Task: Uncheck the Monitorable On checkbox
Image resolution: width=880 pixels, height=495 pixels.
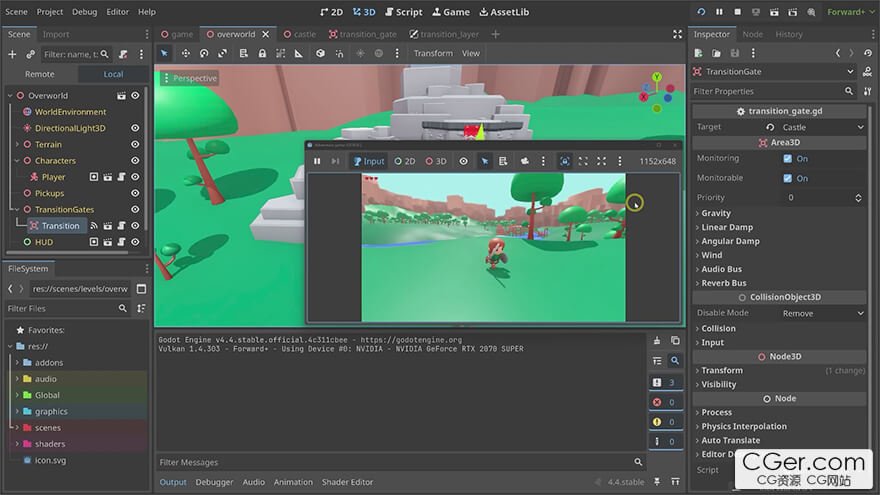Action: point(787,178)
